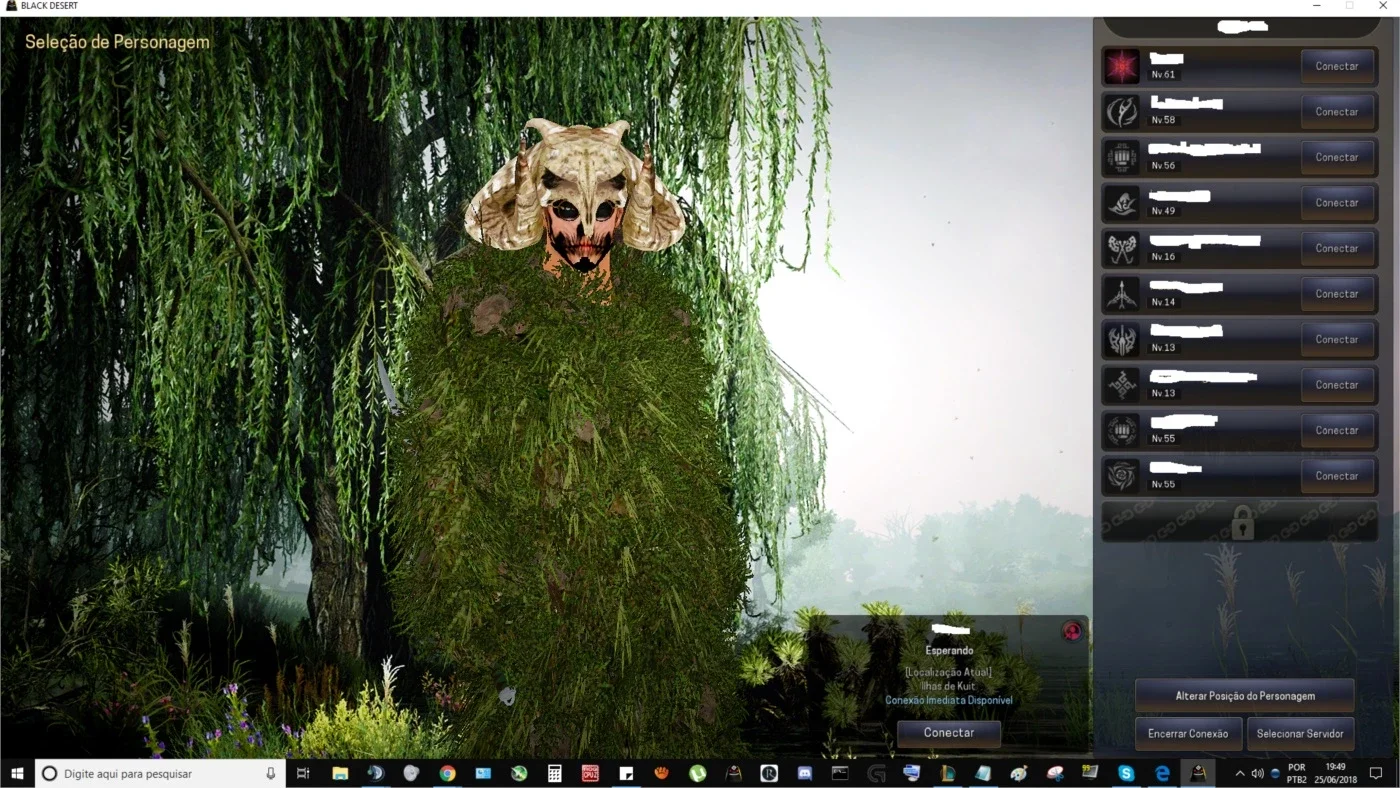Open Discord from the taskbar
Image resolution: width=1400 pixels, height=788 pixels.
[805, 773]
